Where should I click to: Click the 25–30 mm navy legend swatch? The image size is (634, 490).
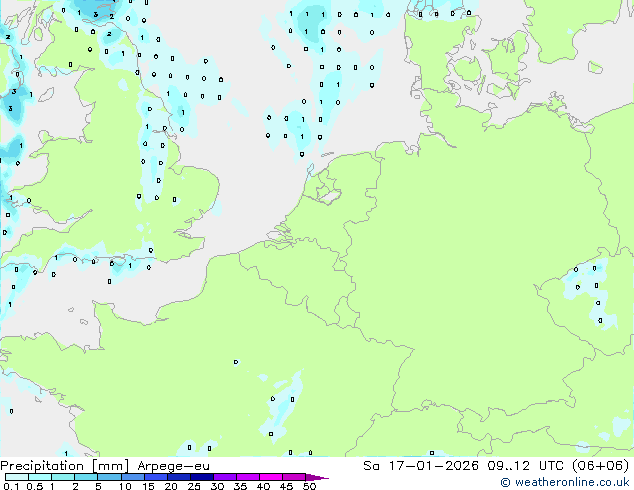202,477
